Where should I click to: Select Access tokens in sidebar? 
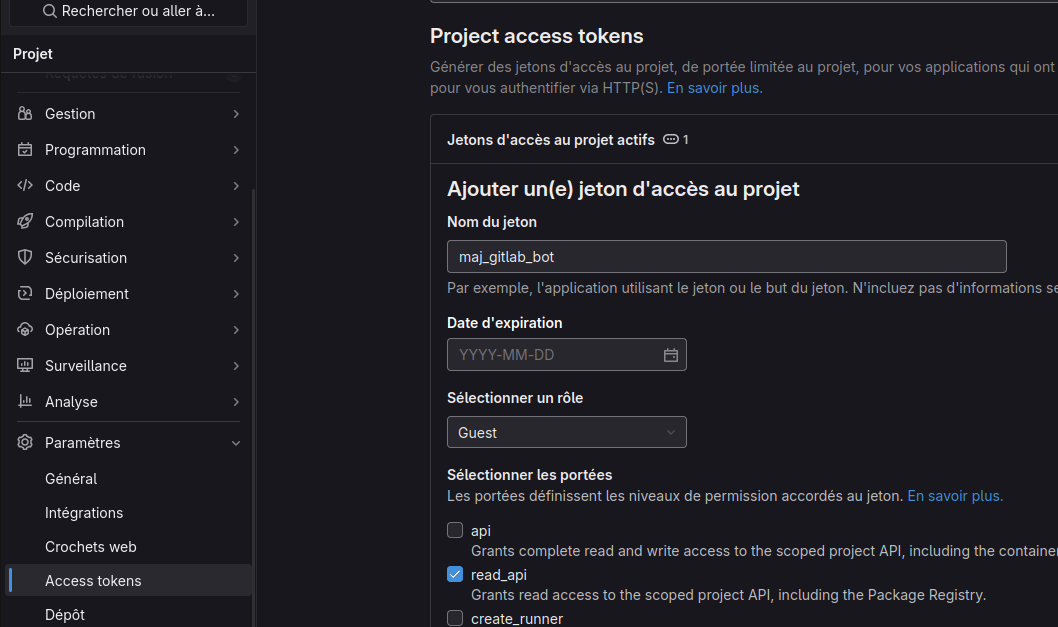[x=128, y=580]
